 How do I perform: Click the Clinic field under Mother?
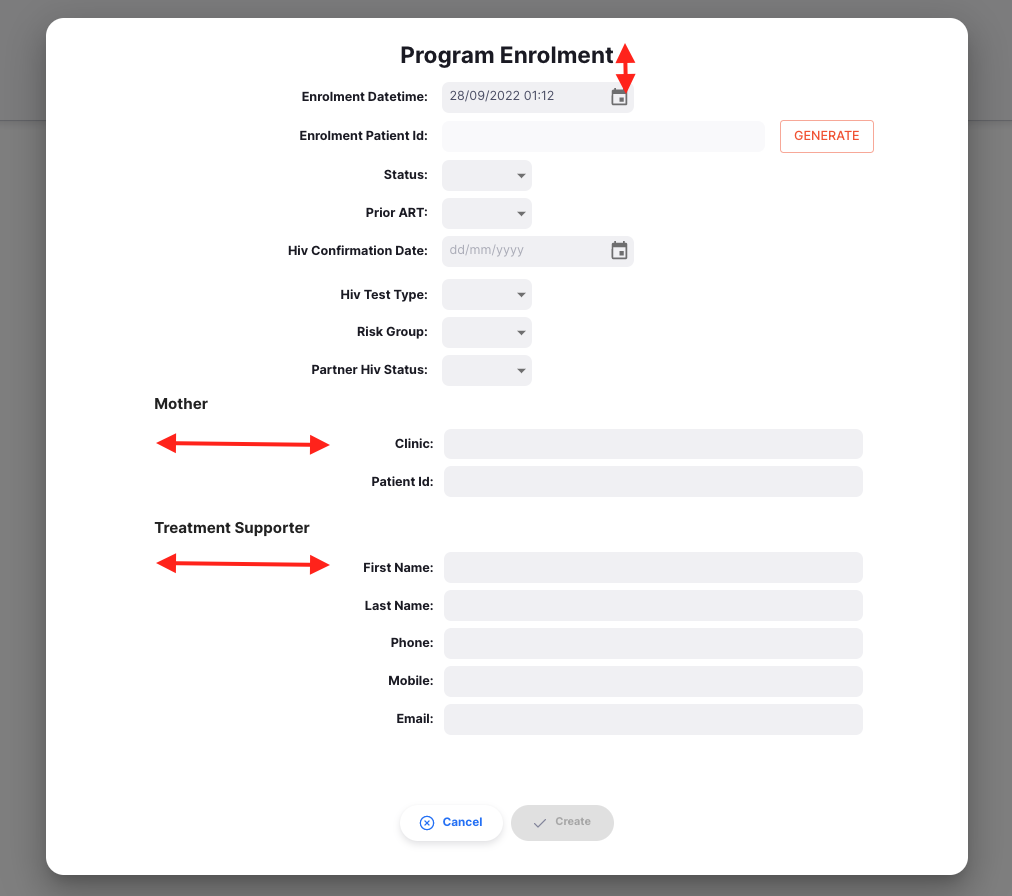tap(652, 444)
